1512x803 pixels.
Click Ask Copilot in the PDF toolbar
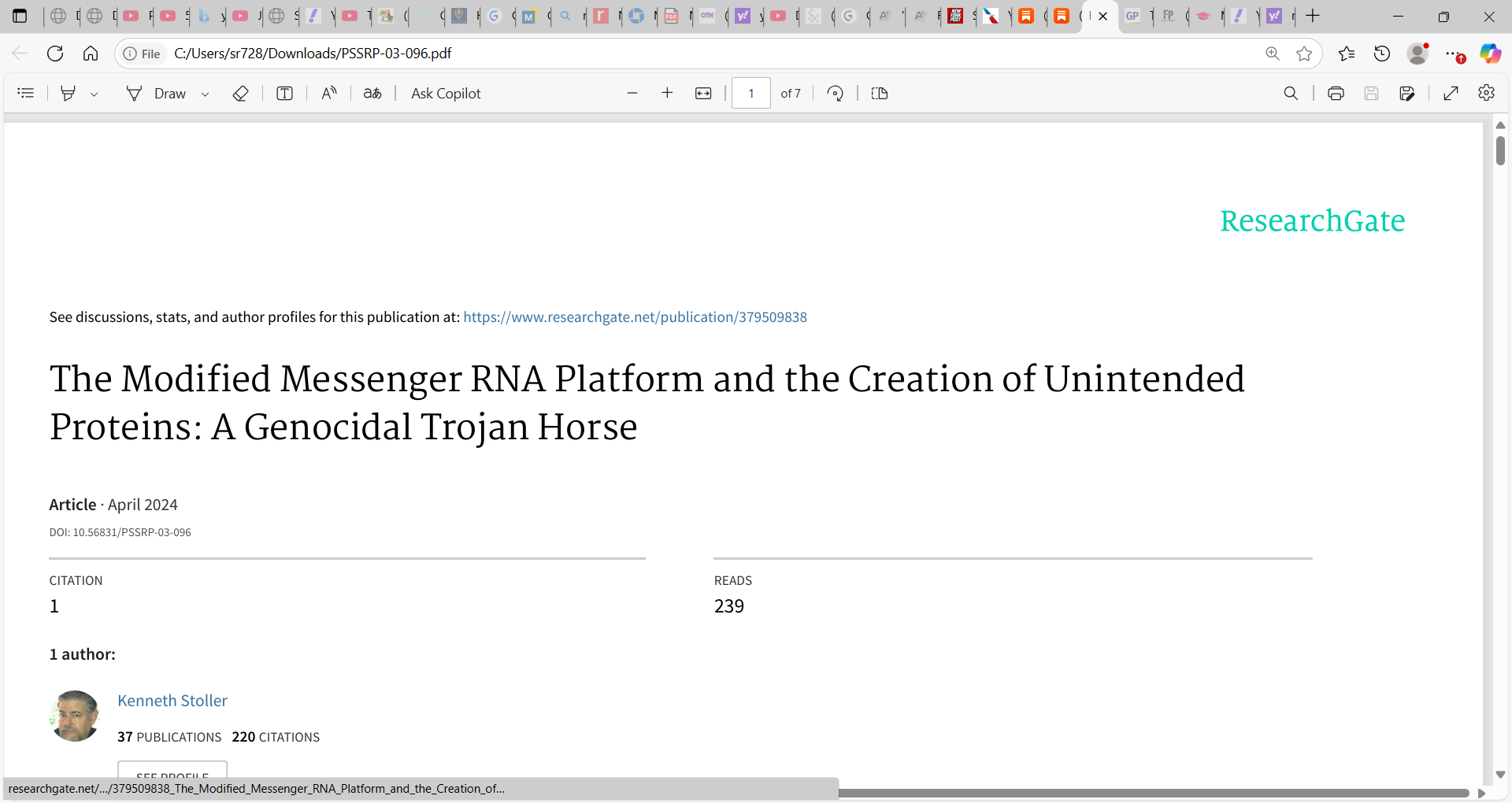[x=446, y=93]
